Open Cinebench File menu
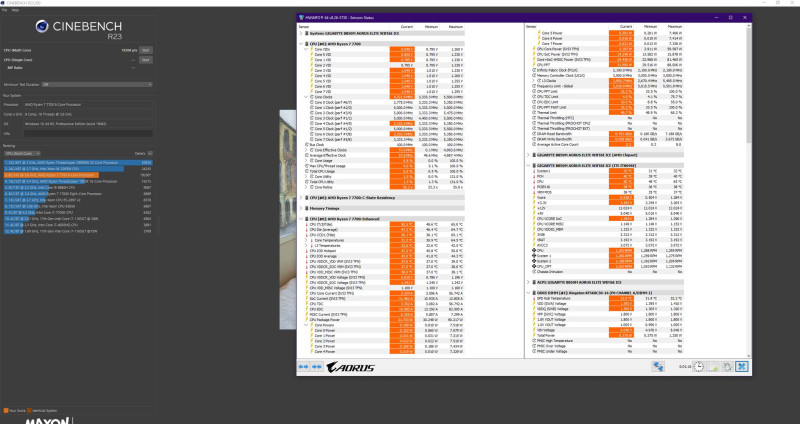Viewport: 800px width, 424px height. [x=4, y=10]
